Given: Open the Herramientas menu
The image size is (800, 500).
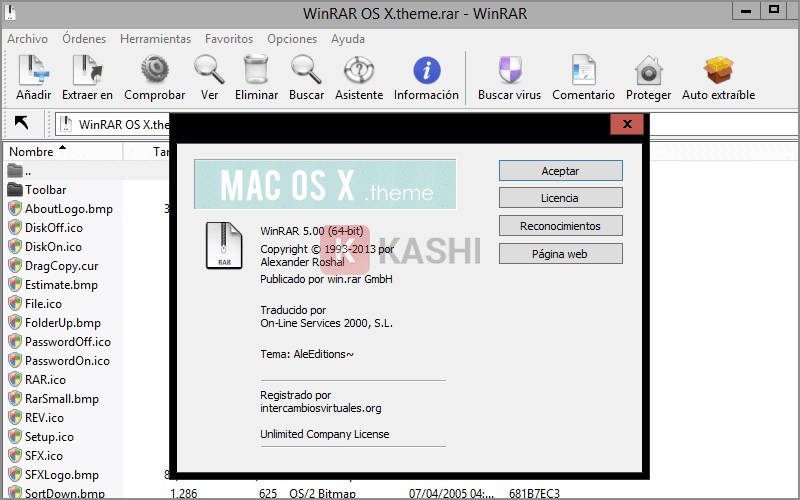Looking at the screenshot, I should [156, 39].
